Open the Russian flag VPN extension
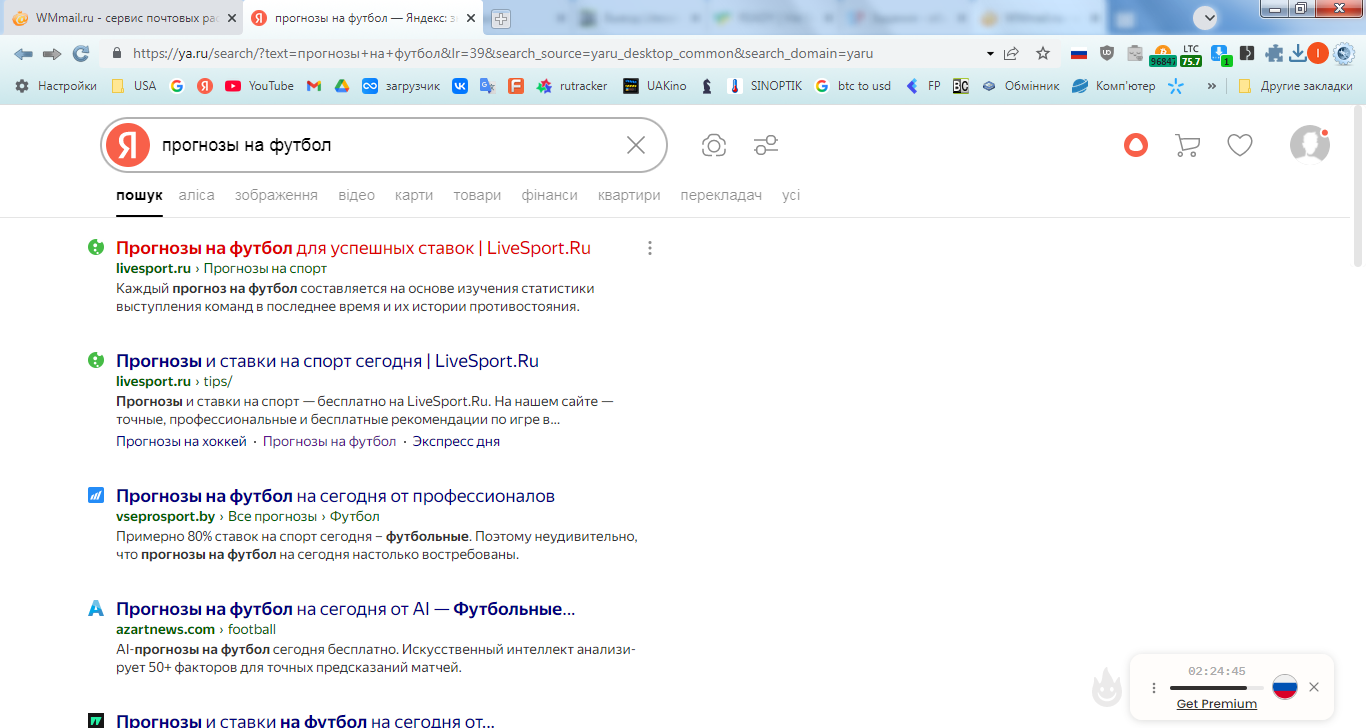 point(1079,54)
